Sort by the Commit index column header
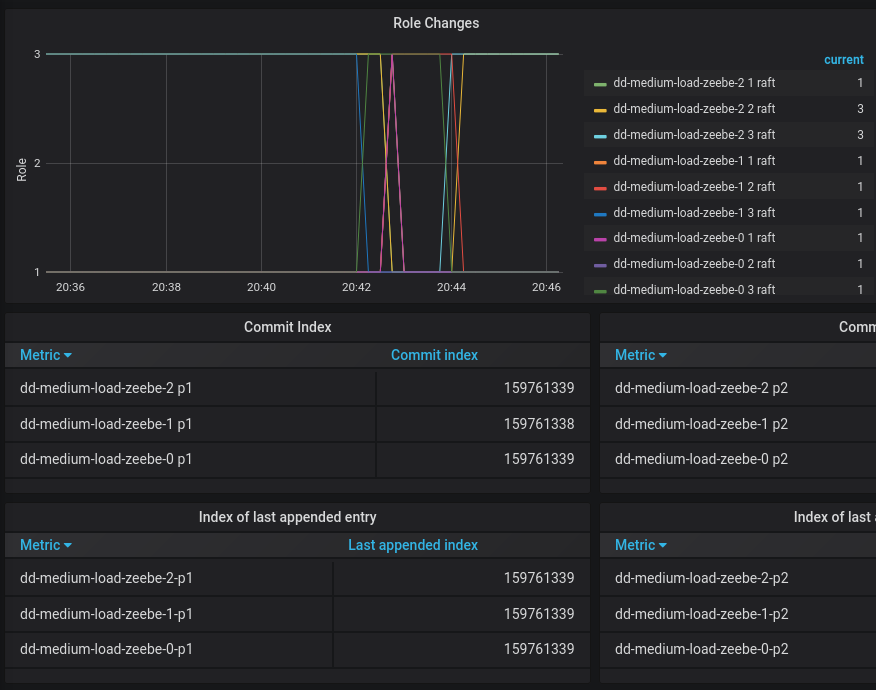 (x=434, y=355)
